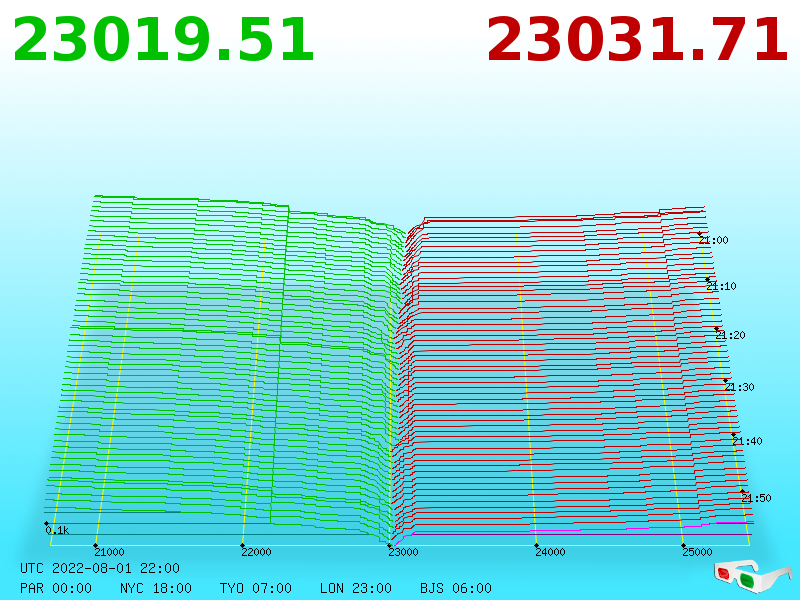Viewport: 800px width, 600px height.
Task: Click the 0.1k volume axis label
Action: (x=57, y=530)
